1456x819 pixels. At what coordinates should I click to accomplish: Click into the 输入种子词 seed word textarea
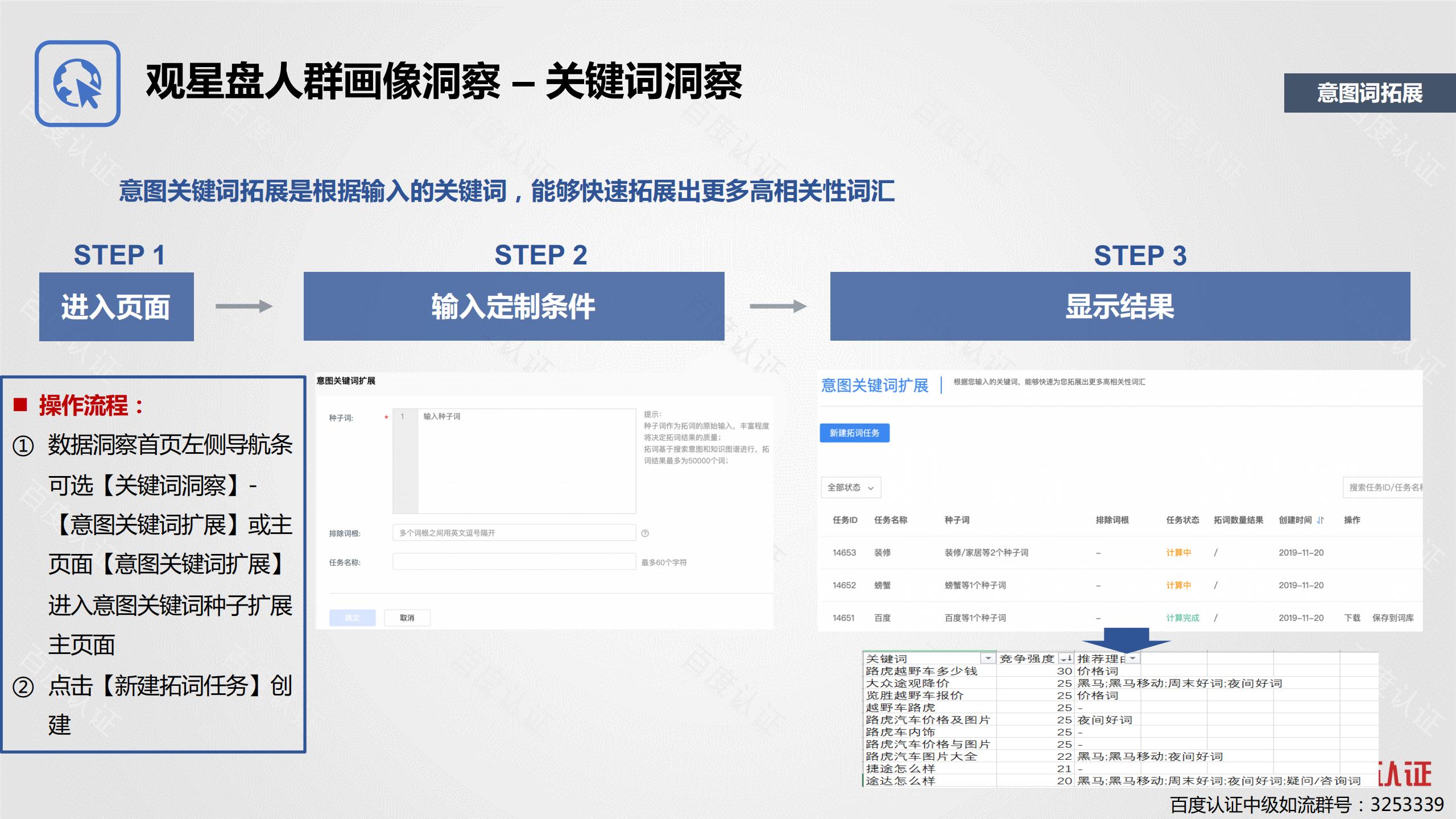pos(514,461)
